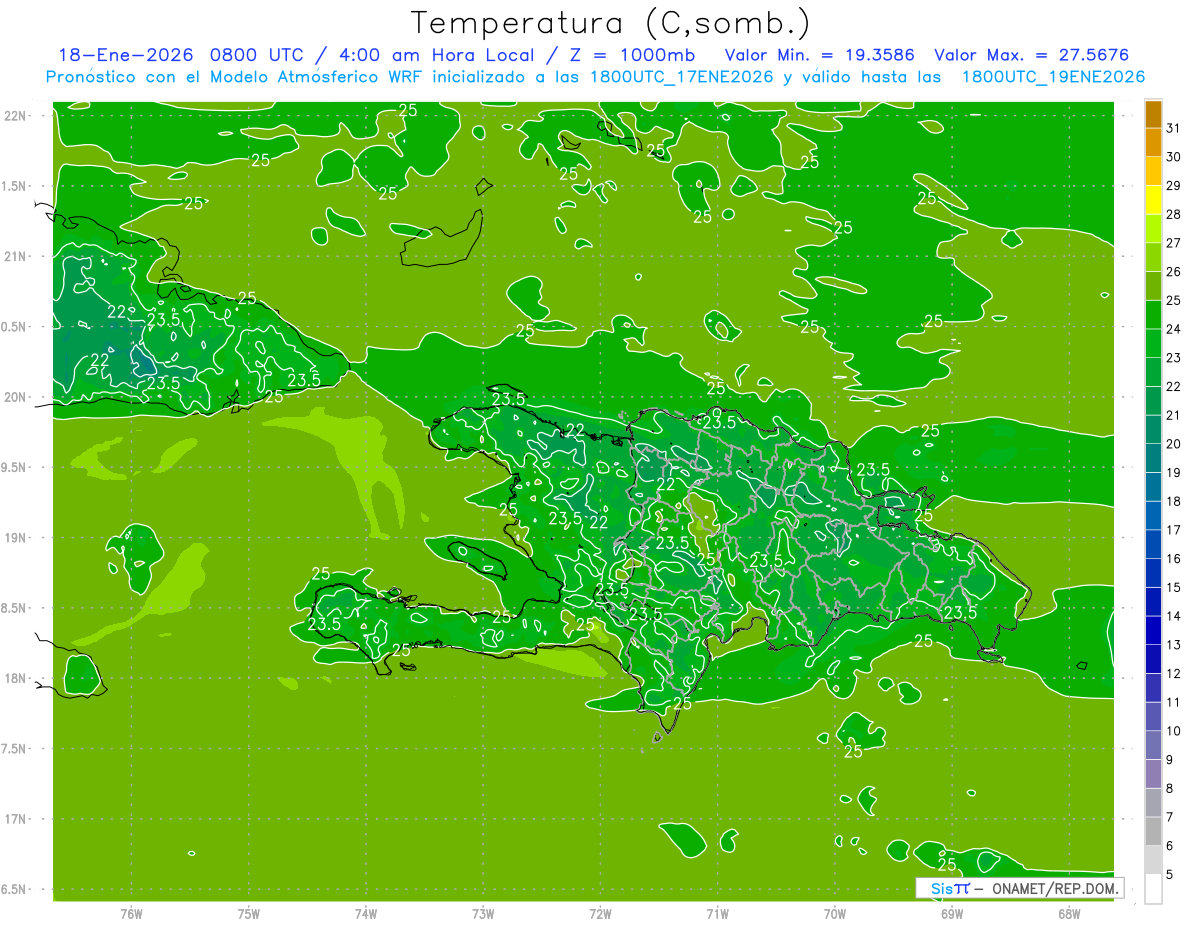Image resolution: width=1200 pixels, height=927 pixels.
Task: Click the '9' value on the color bar
Action: [1171, 760]
